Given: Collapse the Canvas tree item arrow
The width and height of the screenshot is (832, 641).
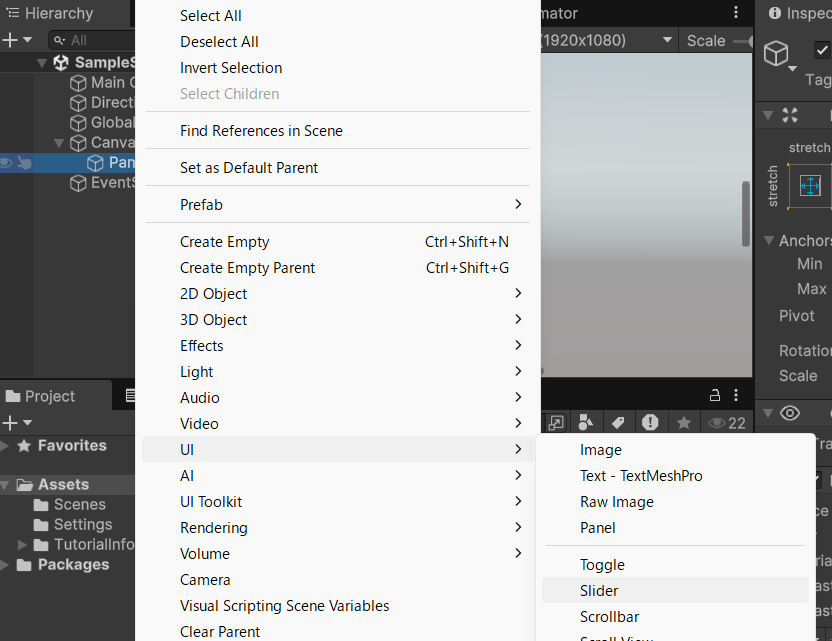Looking at the screenshot, I should pos(59,143).
